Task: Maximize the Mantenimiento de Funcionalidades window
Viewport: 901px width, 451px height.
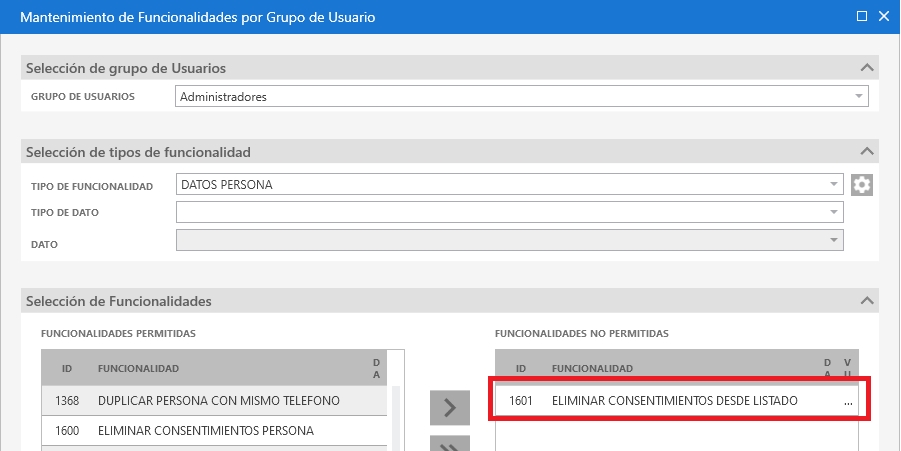Action: (x=861, y=16)
